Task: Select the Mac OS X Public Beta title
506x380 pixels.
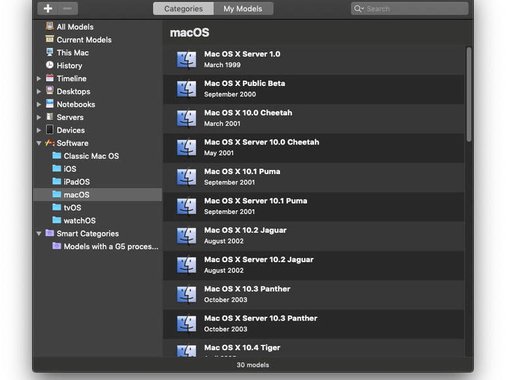Action: point(245,83)
